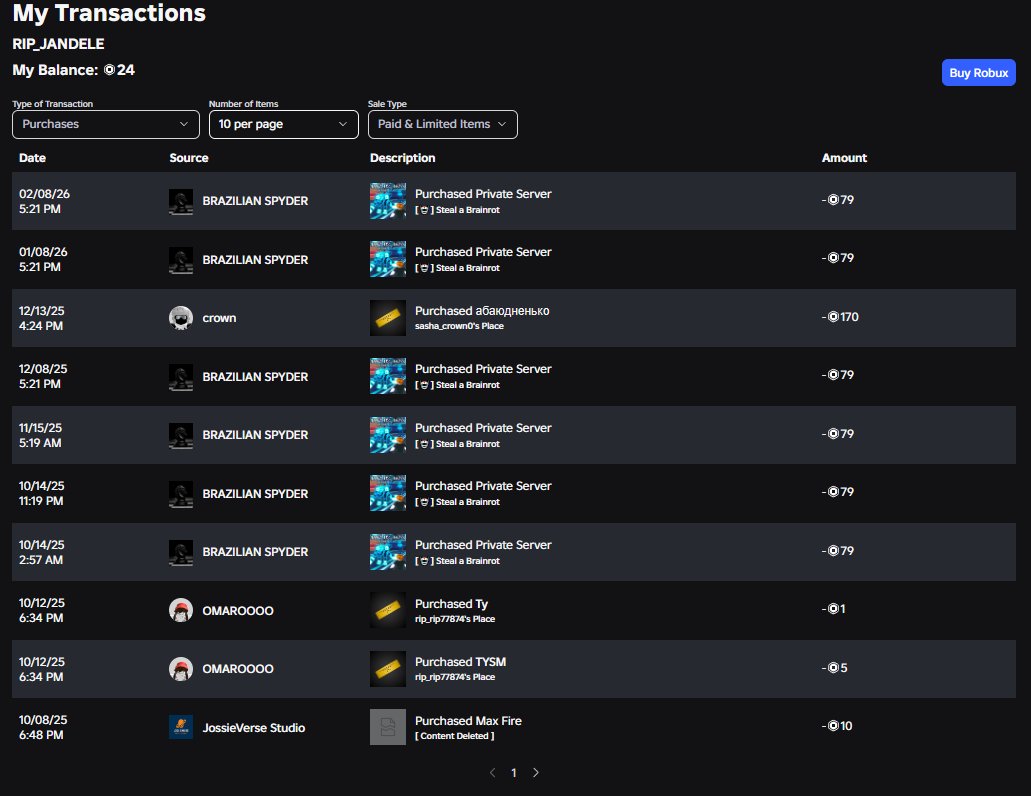Open gold ticket icon for абаюдненько purchase
Viewport: 1031px width, 796px height.
point(388,318)
